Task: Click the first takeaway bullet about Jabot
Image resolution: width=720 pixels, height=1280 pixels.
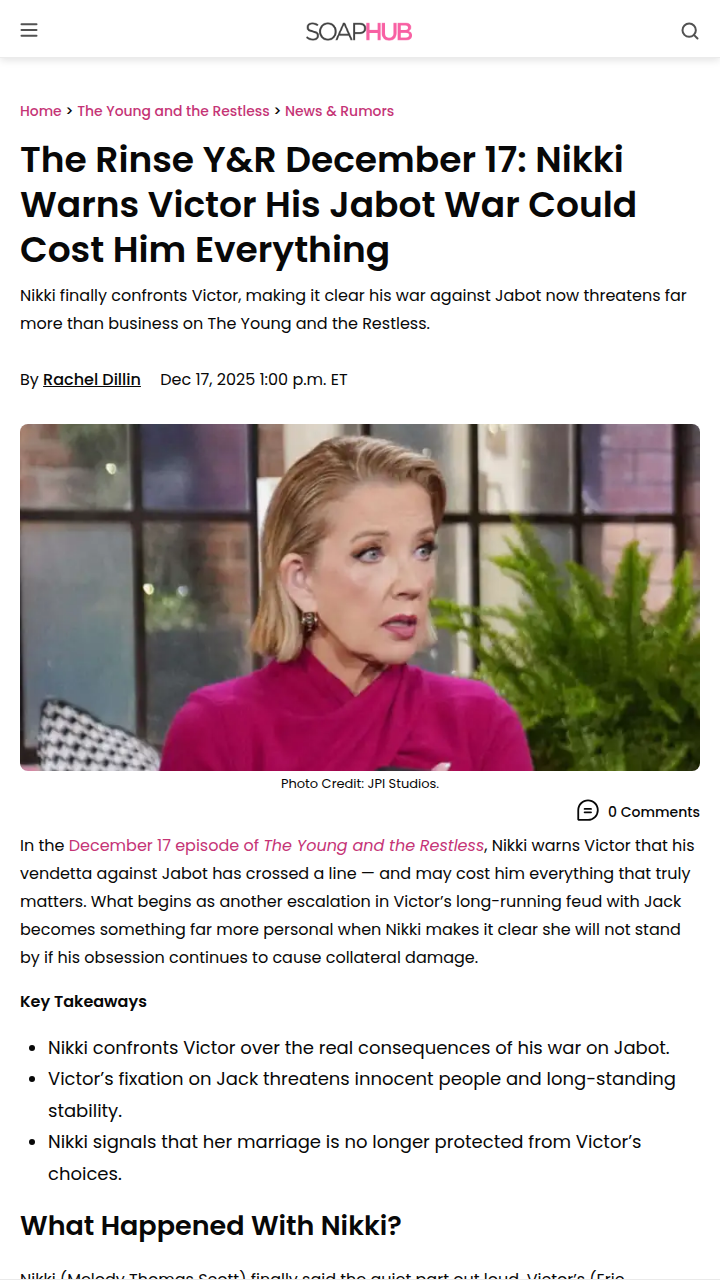Action: point(359,1048)
